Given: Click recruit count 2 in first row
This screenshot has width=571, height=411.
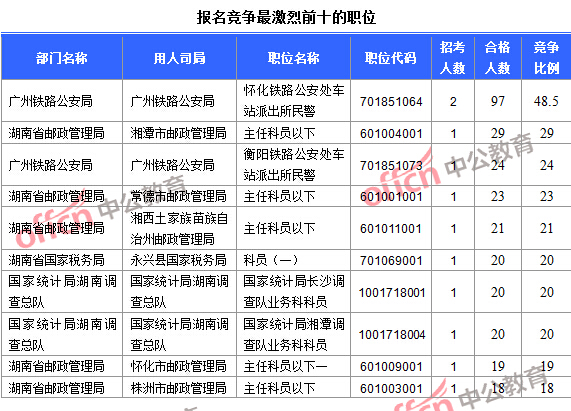Looking at the screenshot, I should 453,102.
